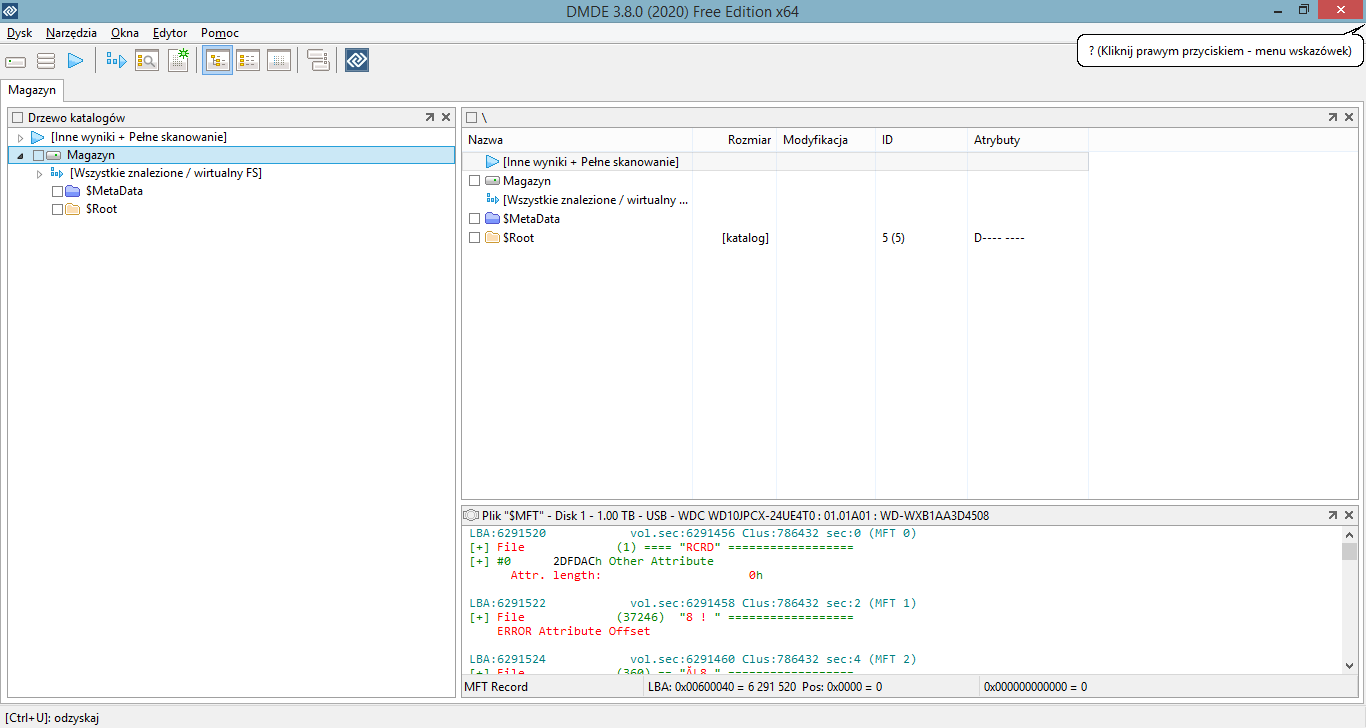This screenshot has height=728, width=1366.
Task: Click the LBA: 0x00600040 status field
Action: pos(812,687)
